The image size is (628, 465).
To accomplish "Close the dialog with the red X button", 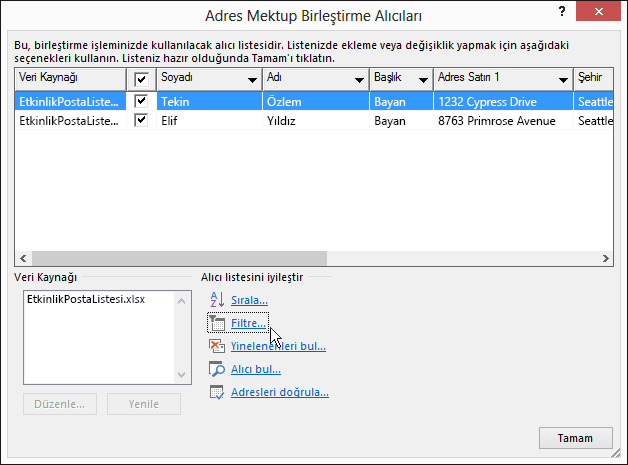I will (599, 12).
